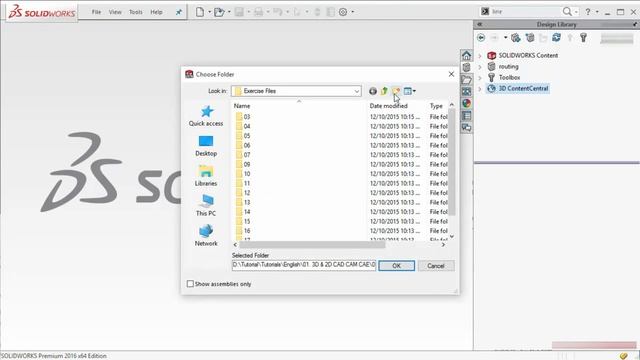
Task: Open the search type dropdown arrow
Action: [x=576, y=12]
